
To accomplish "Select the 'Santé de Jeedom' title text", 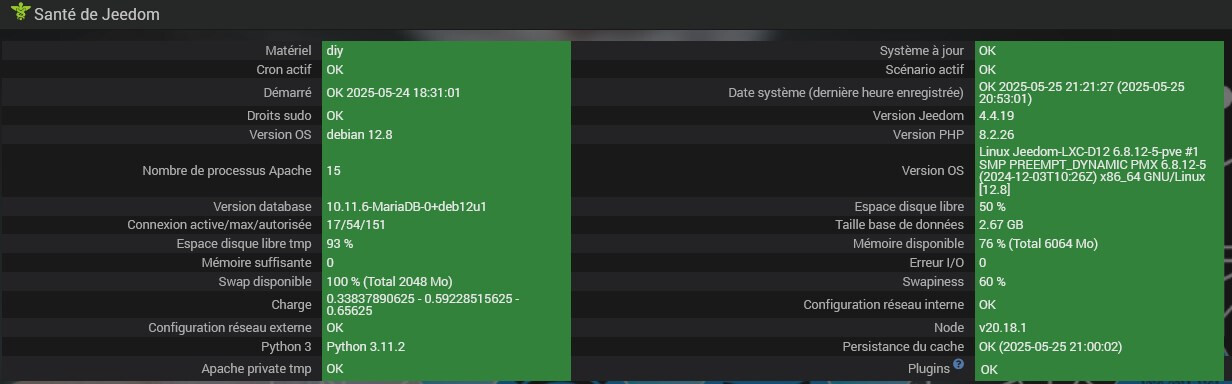I will pyautogui.click(x=97, y=15).
